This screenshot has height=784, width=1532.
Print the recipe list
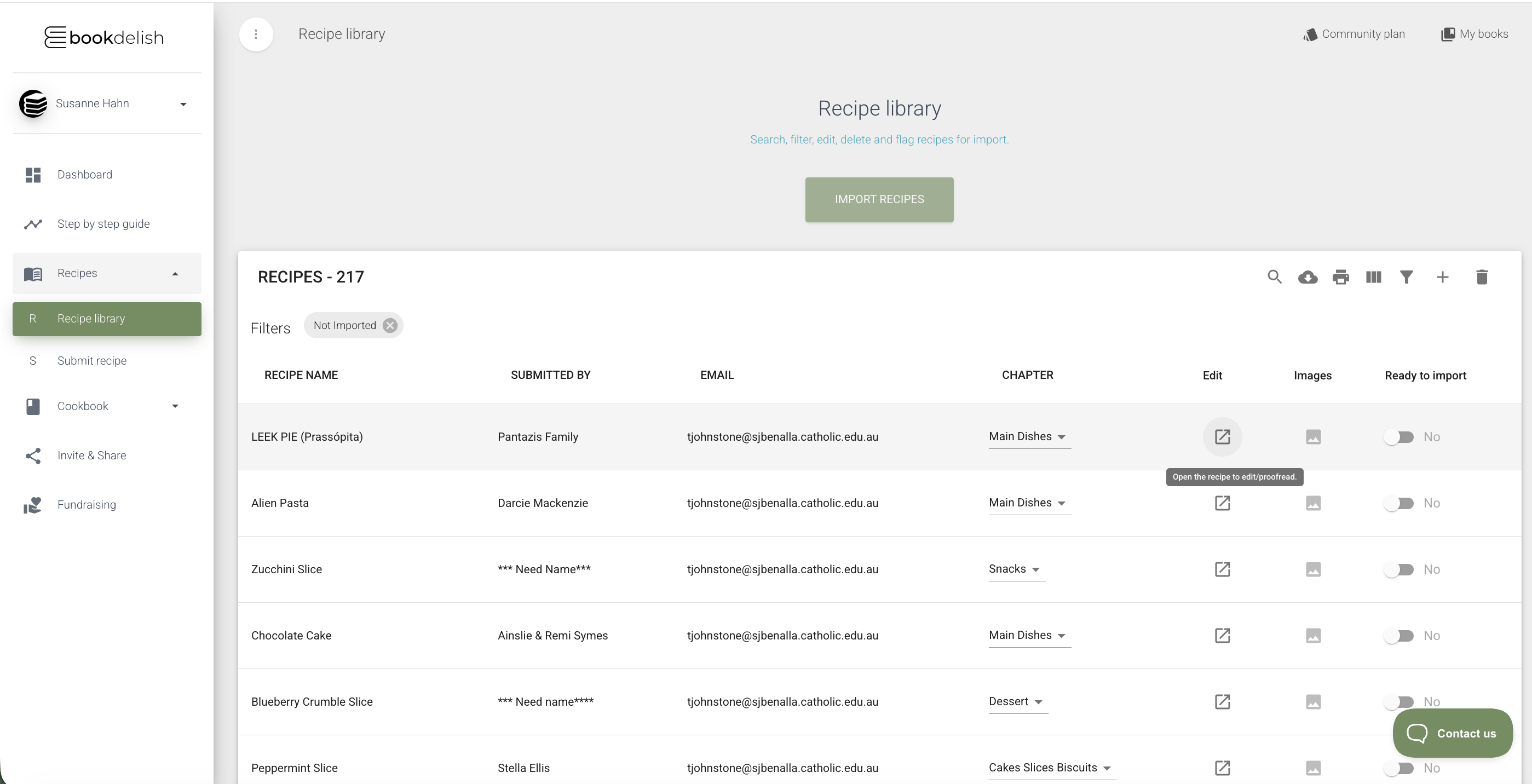(x=1340, y=277)
